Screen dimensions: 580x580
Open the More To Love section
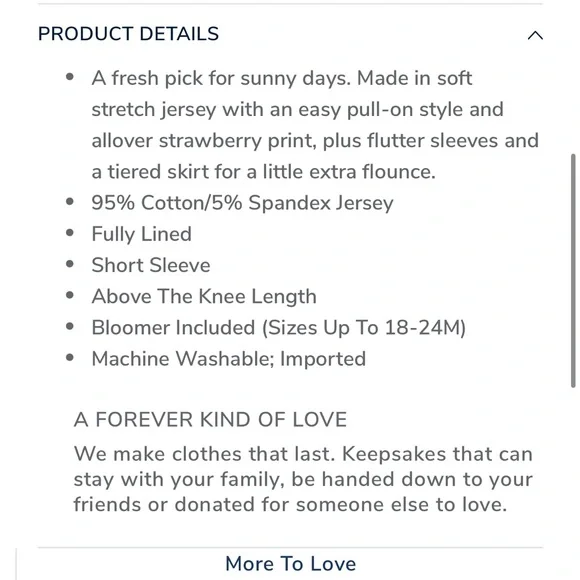(x=290, y=564)
